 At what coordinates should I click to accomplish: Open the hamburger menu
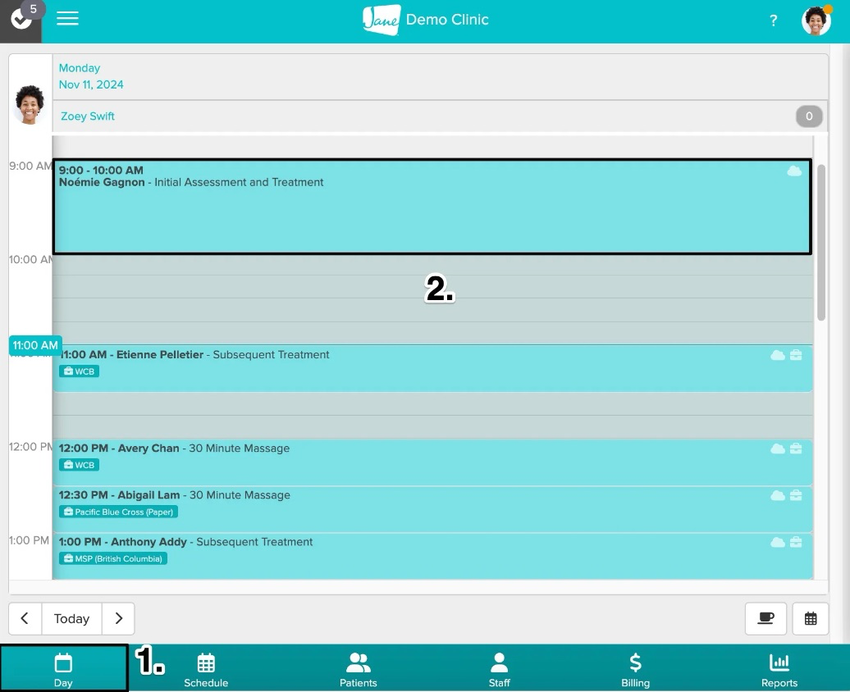68,18
